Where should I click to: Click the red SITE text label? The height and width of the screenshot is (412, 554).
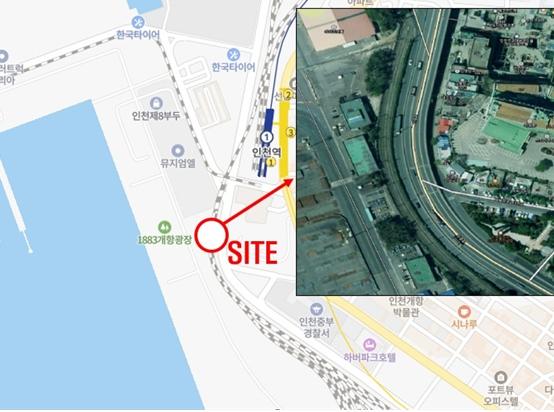(252, 253)
